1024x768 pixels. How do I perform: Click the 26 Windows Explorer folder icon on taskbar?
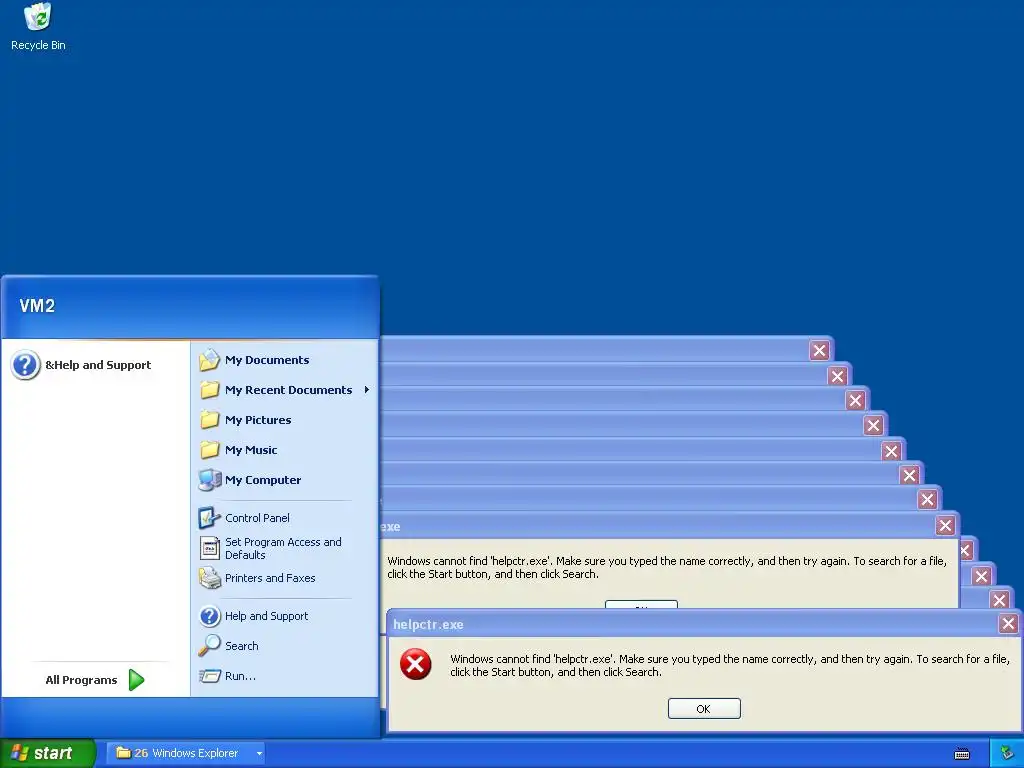[123, 752]
